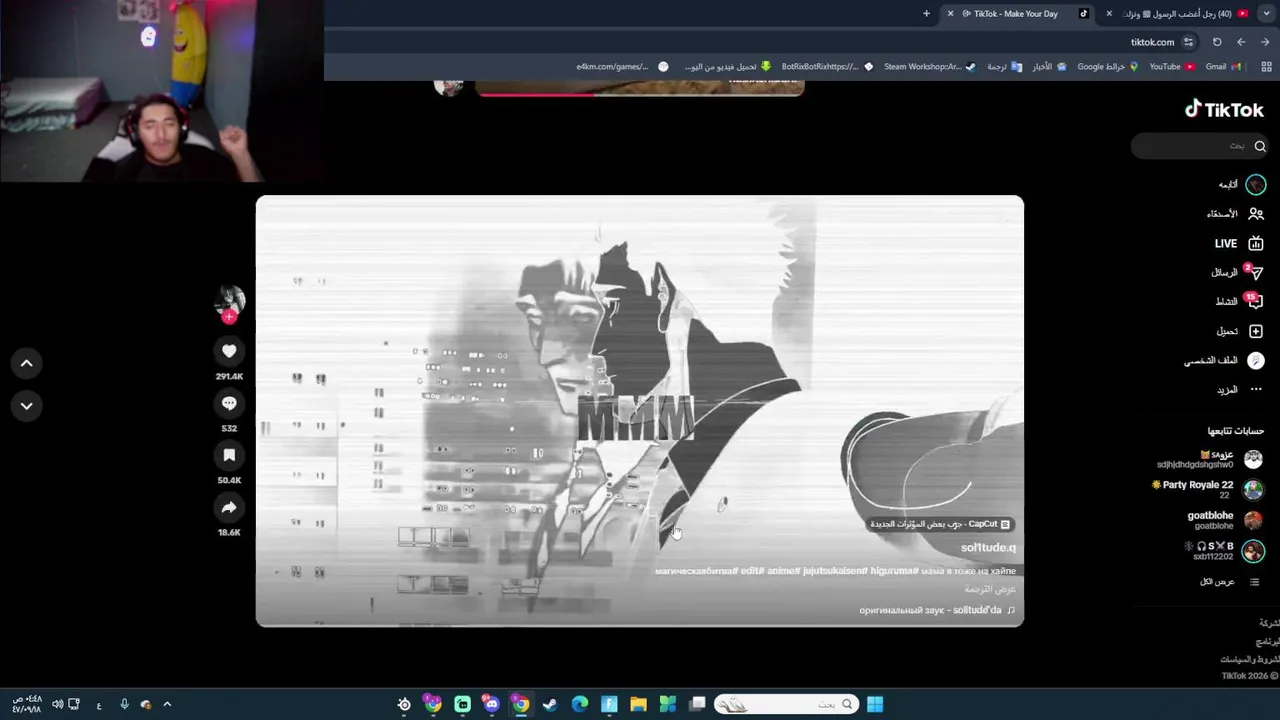
Task: Open the goatblohe followed account
Action: point(1225,520)
